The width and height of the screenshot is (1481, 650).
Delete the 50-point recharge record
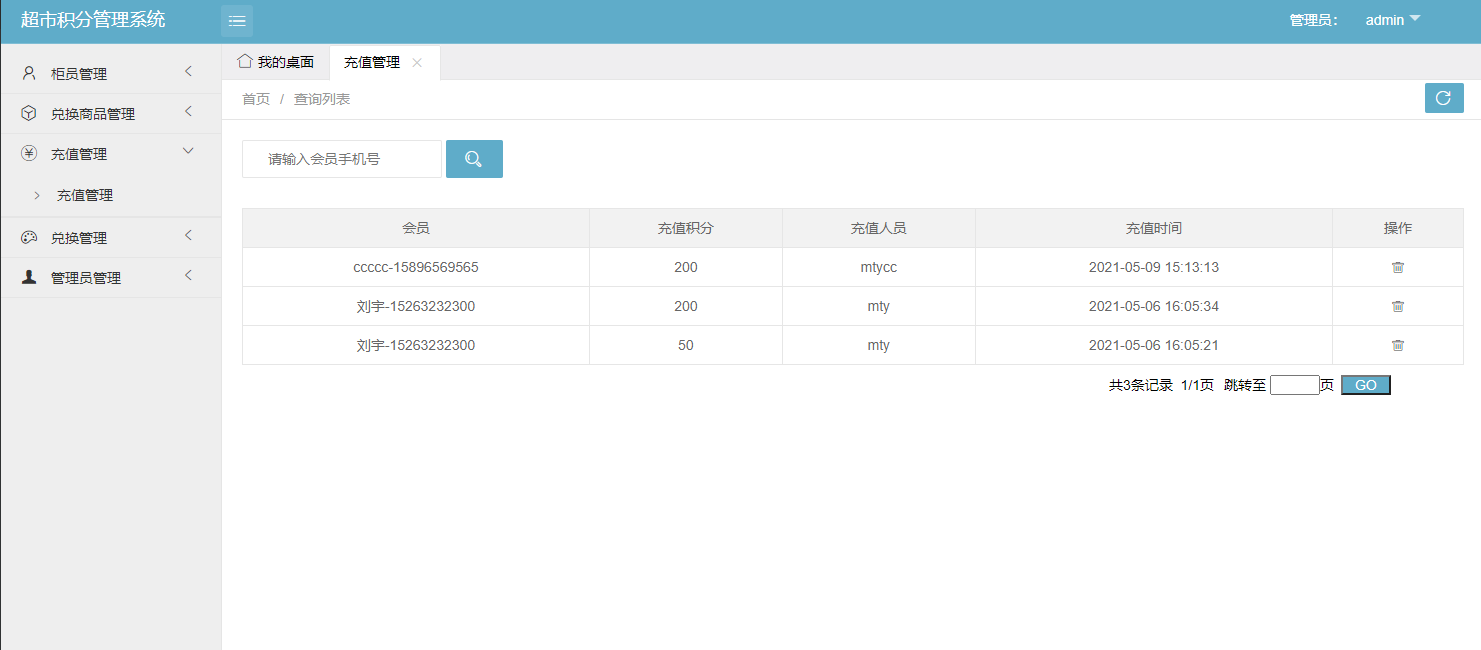pyautogui.click(x=1398, y=345)
